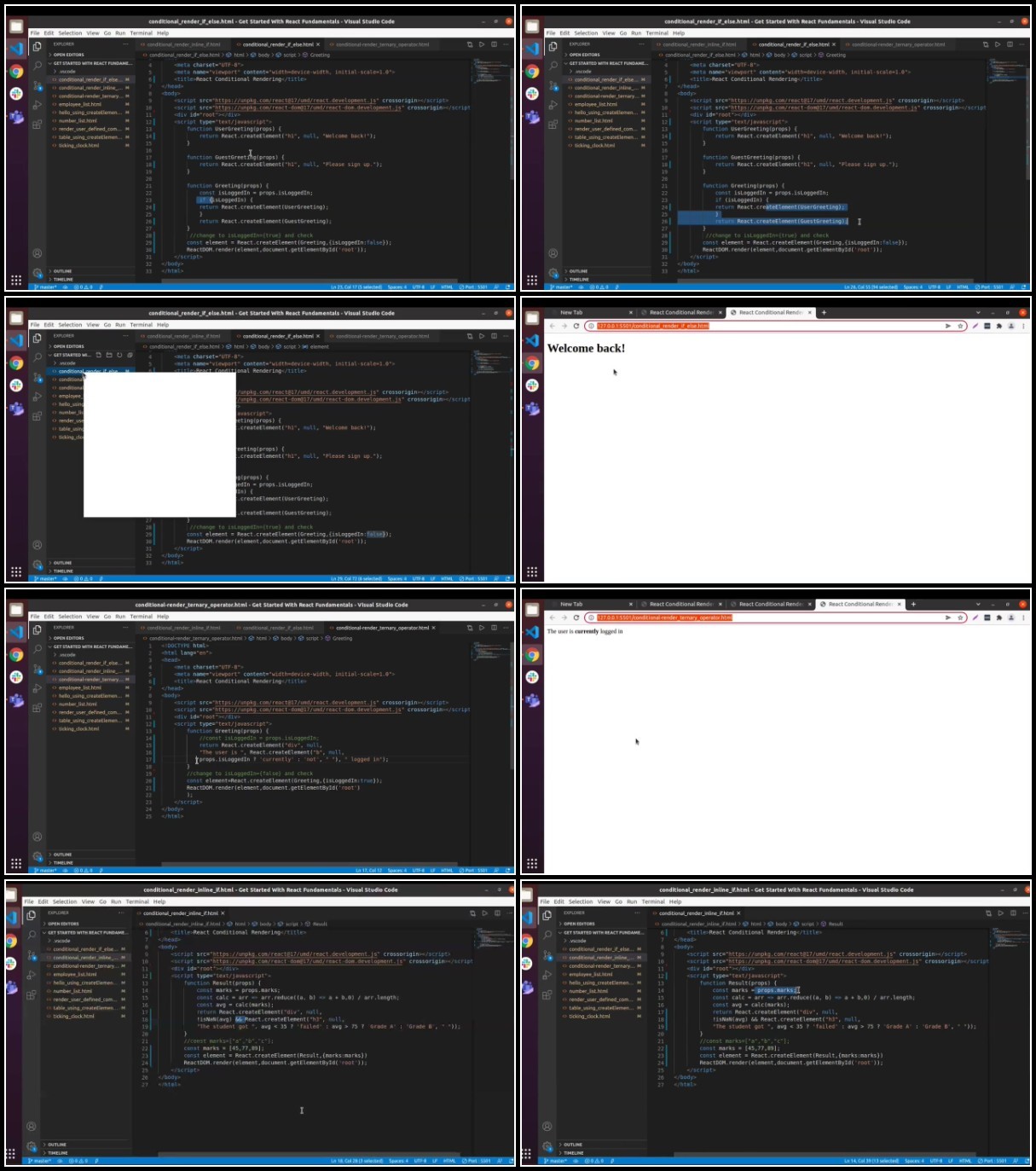Screen dimensions: 1036x1171
Task: Click 'Welcome back!' heading in browser page
Action: 586,348
